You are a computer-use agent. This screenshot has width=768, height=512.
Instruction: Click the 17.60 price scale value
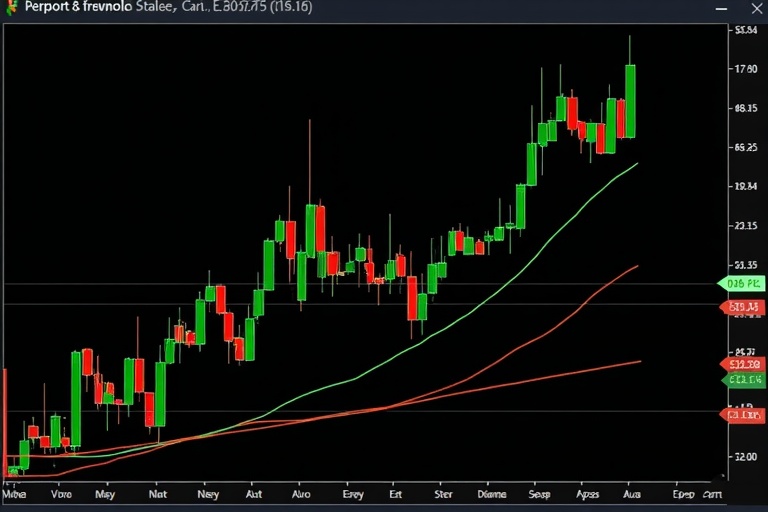[x=745, y=69]
